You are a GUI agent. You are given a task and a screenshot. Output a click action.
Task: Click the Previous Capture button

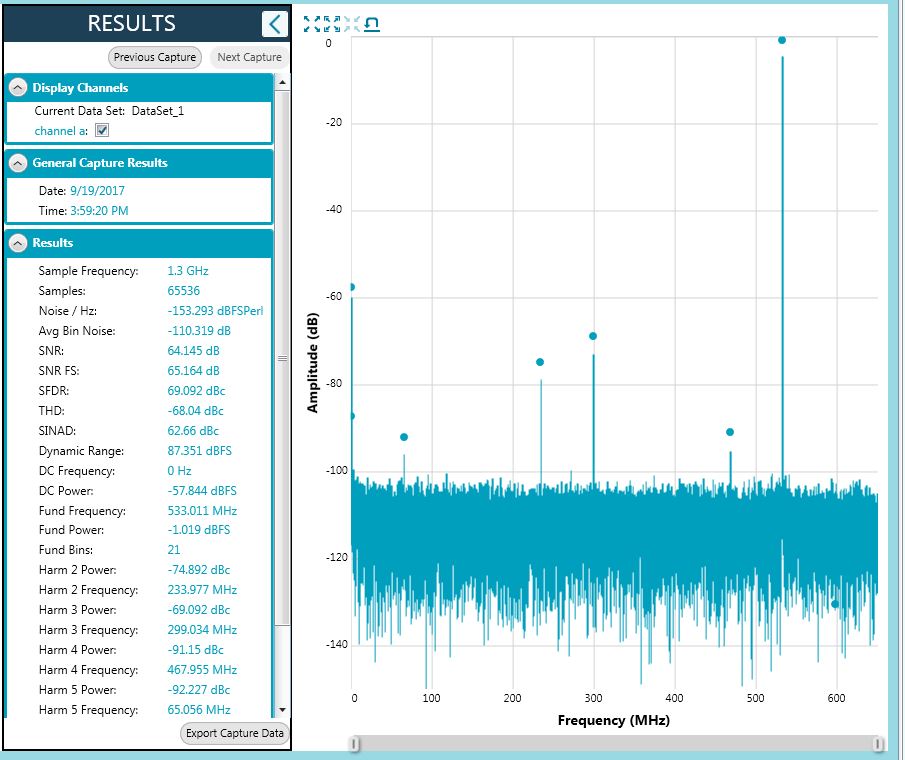point(155,57)
